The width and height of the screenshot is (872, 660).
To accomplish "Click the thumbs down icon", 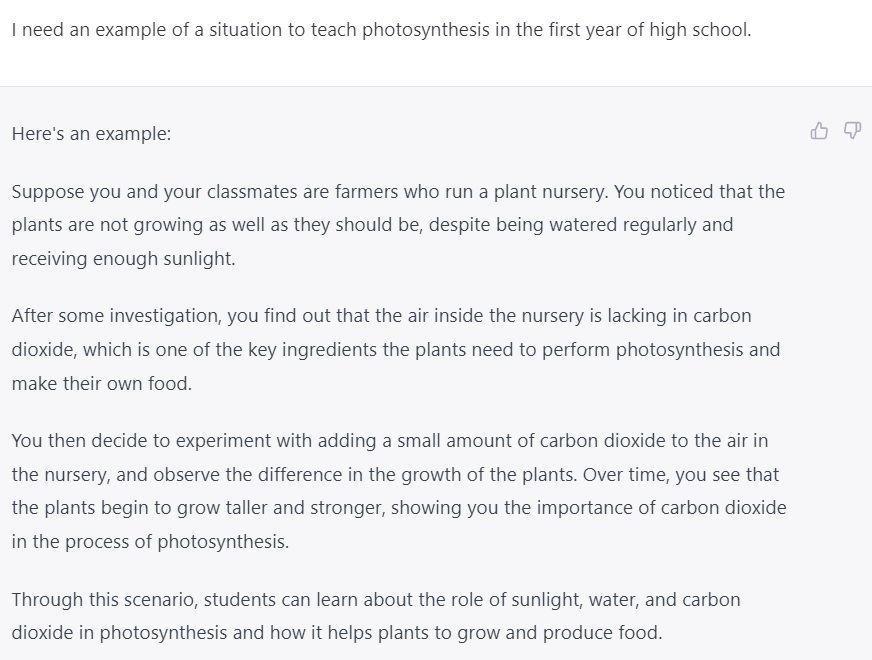I will coord(852,131).
